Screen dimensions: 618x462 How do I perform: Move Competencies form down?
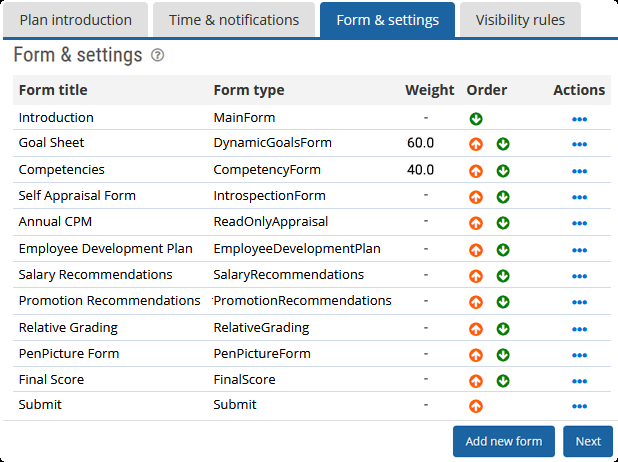[503, 171]
